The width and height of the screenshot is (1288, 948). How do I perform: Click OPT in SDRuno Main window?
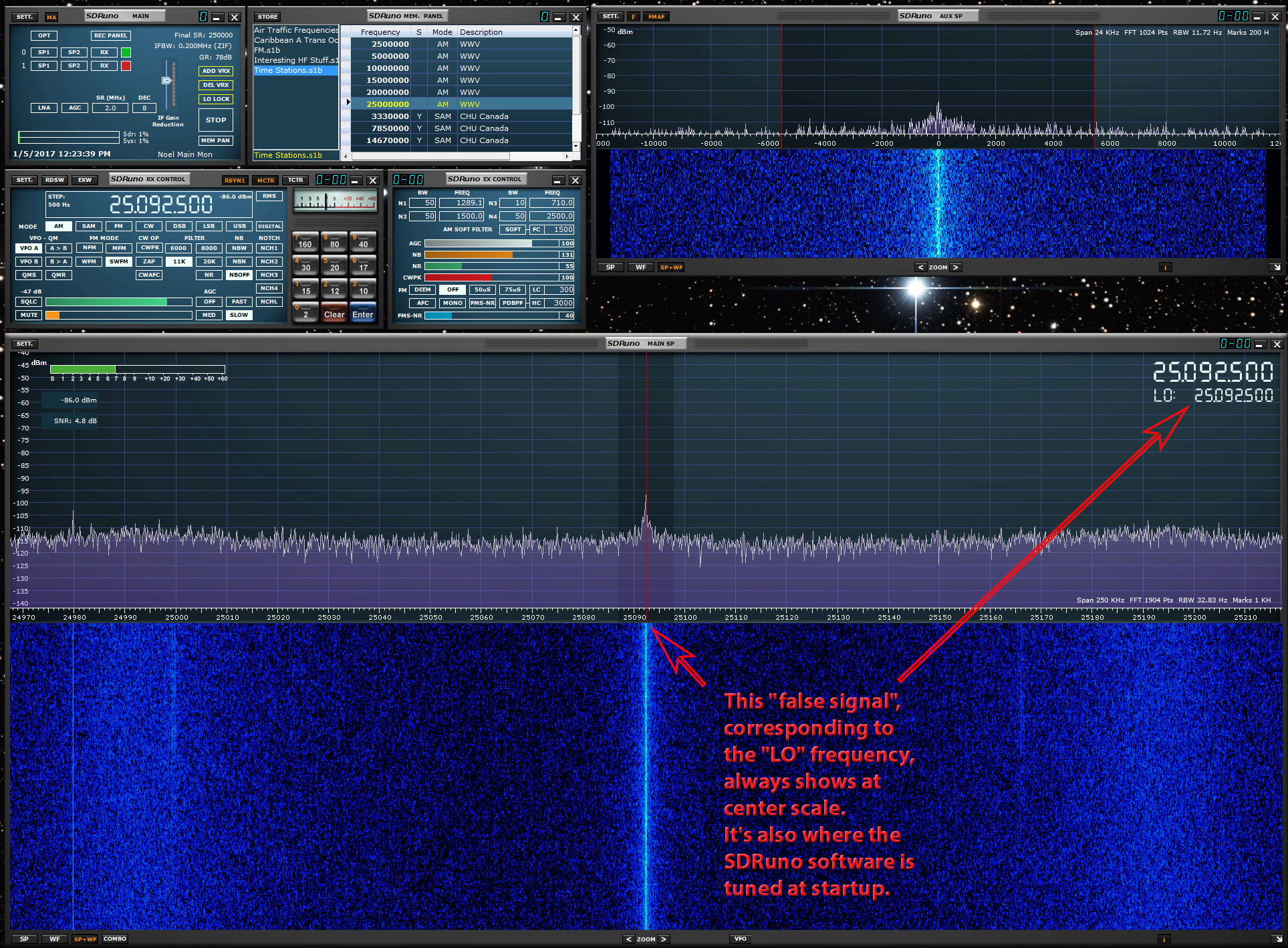(x=44, y=35)
